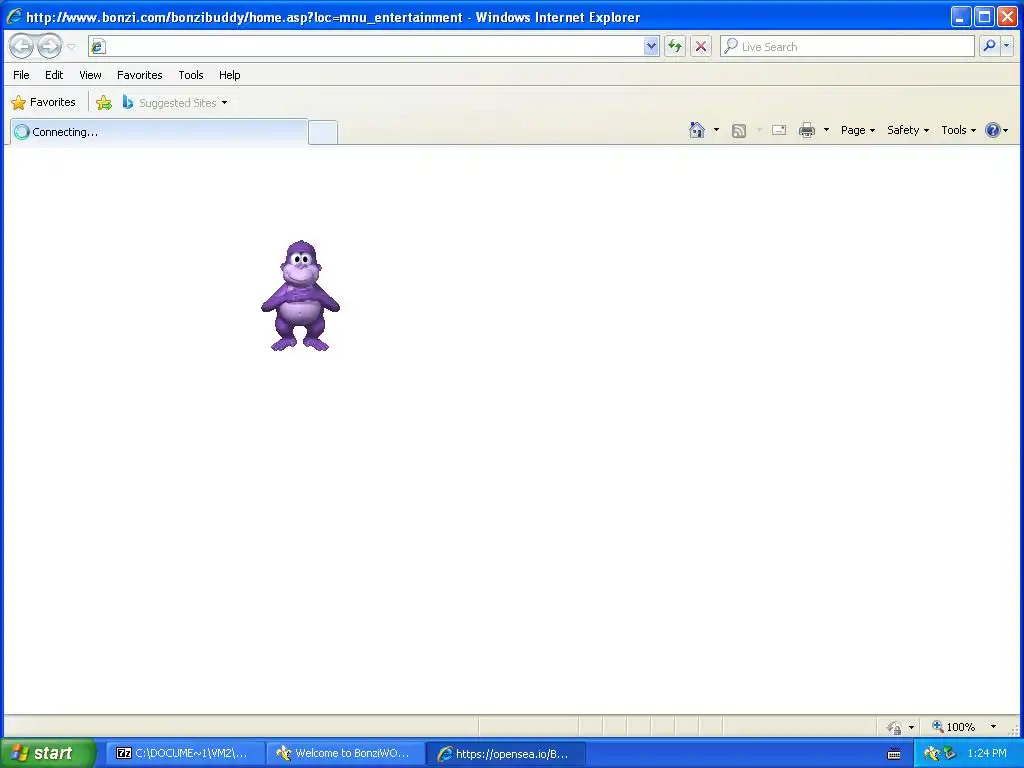Viewport: 1024px width, 768px height.
Task: Switch to the Welcome to BonziWORLD taskbar item
Action: pos(345,754)
